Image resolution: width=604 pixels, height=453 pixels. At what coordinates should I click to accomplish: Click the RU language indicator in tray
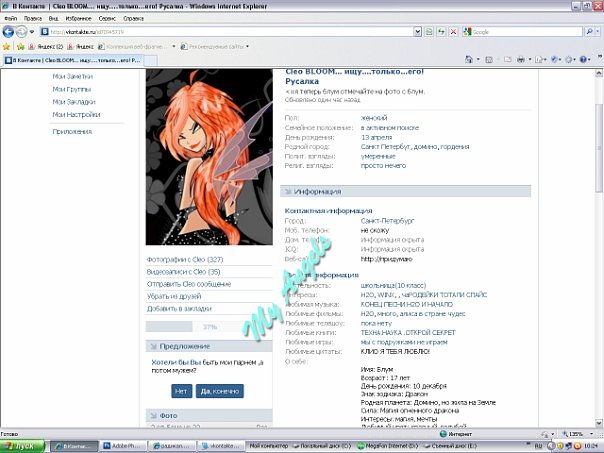click(539, 446)
